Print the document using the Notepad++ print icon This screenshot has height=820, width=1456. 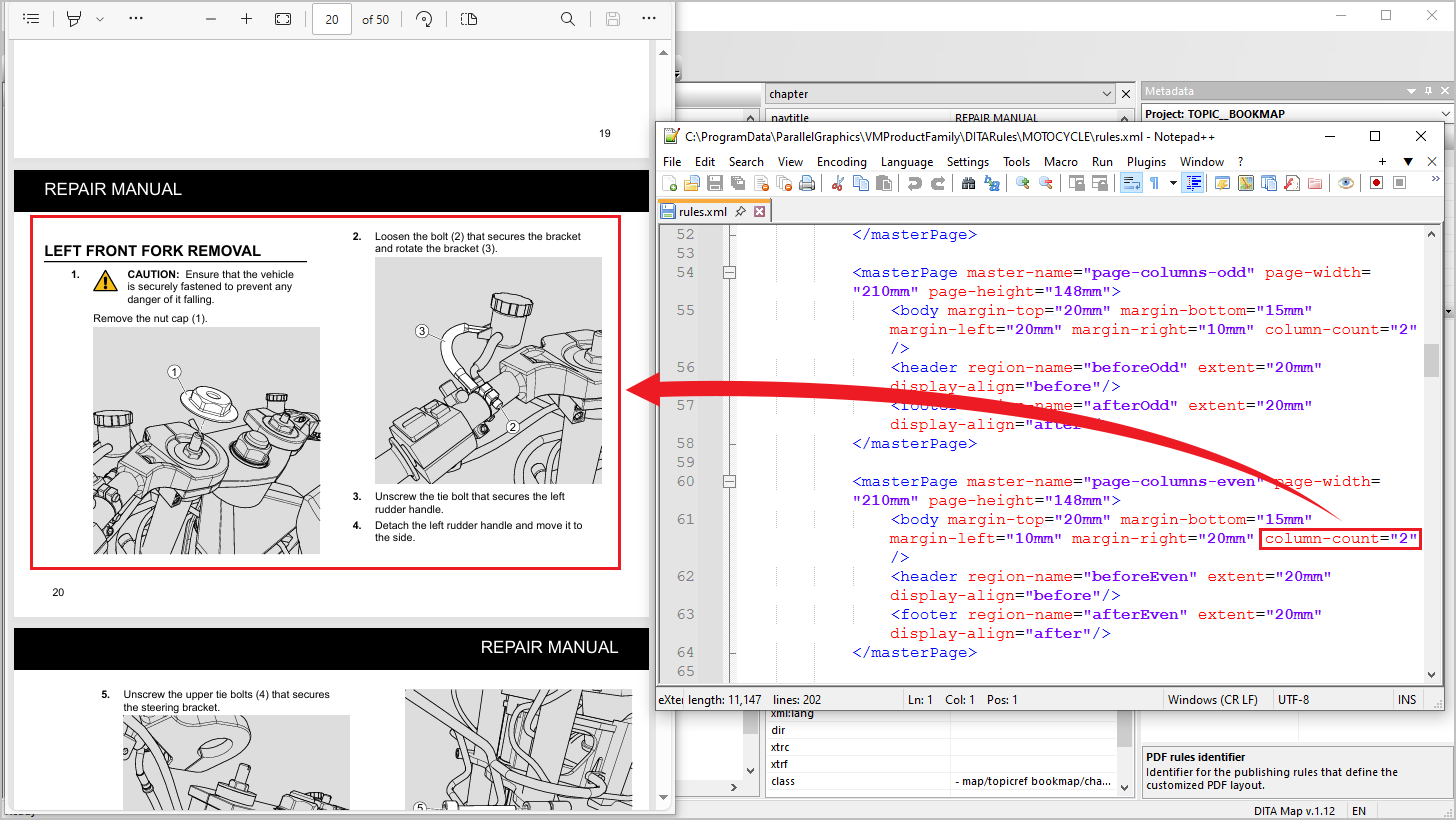coord(805,182)
